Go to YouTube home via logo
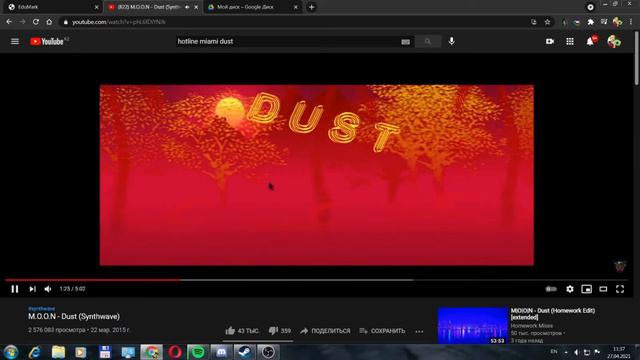The image size is (640, 360). tap(47, 41)
